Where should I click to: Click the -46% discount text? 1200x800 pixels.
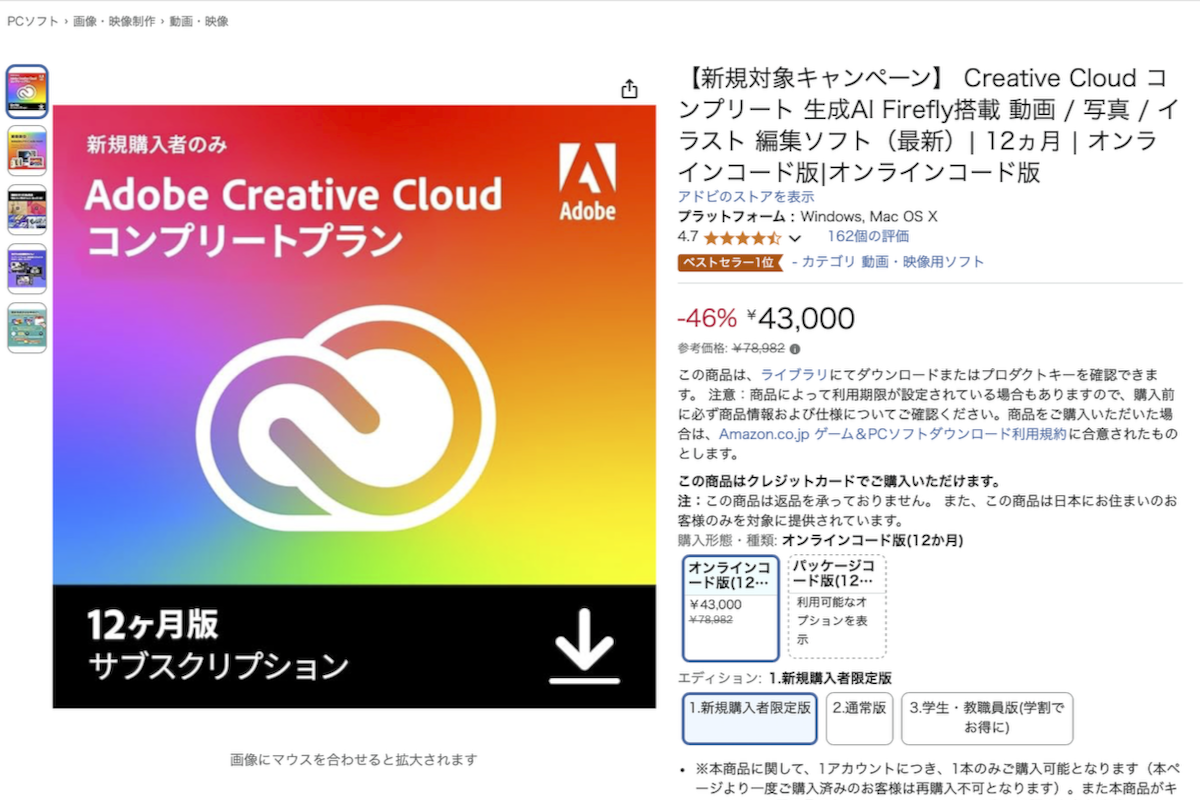[707, 319]
